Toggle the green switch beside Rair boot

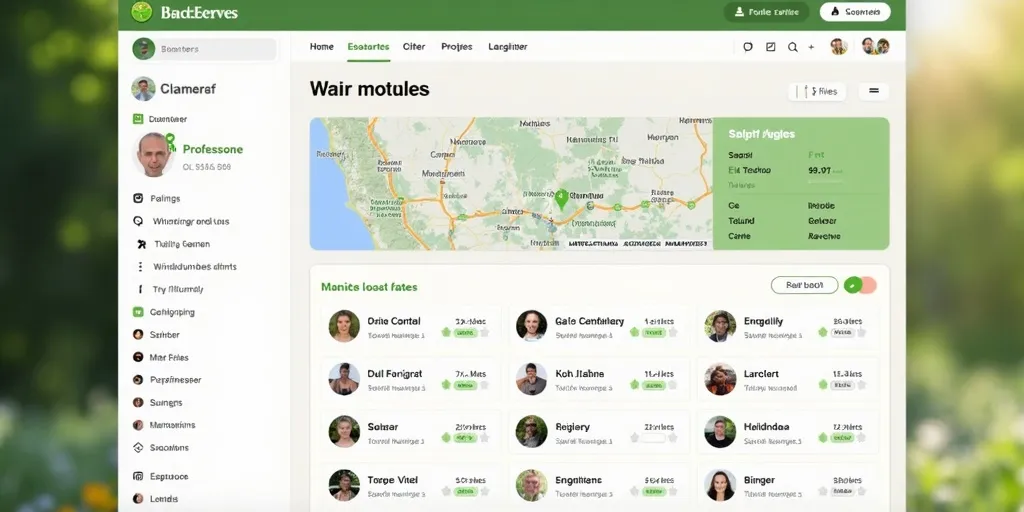[x=859, y=285]
